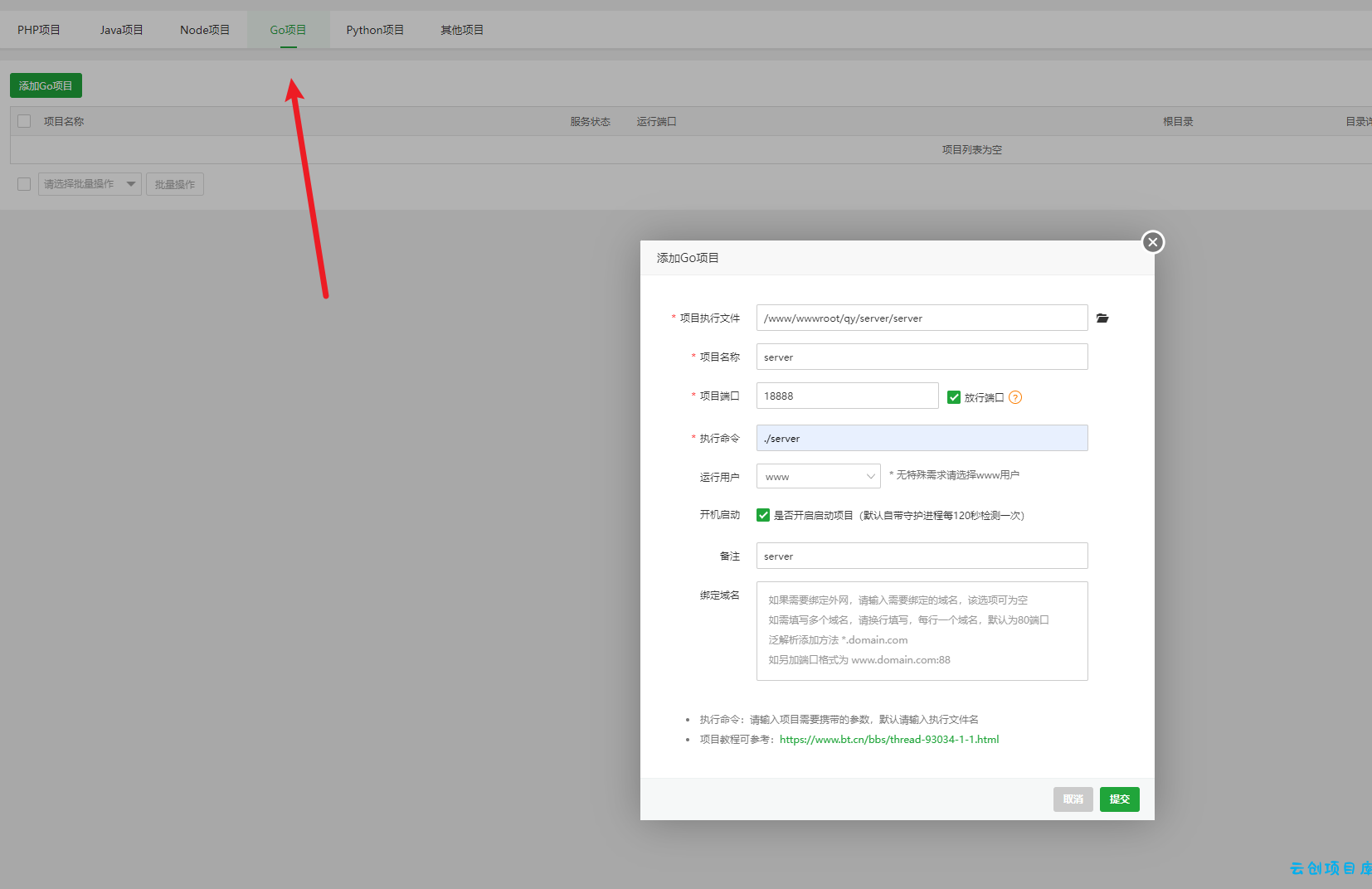Uncheck the 开机启动 auto-start checkbox

pyautogui.click(x=763, y=515)
